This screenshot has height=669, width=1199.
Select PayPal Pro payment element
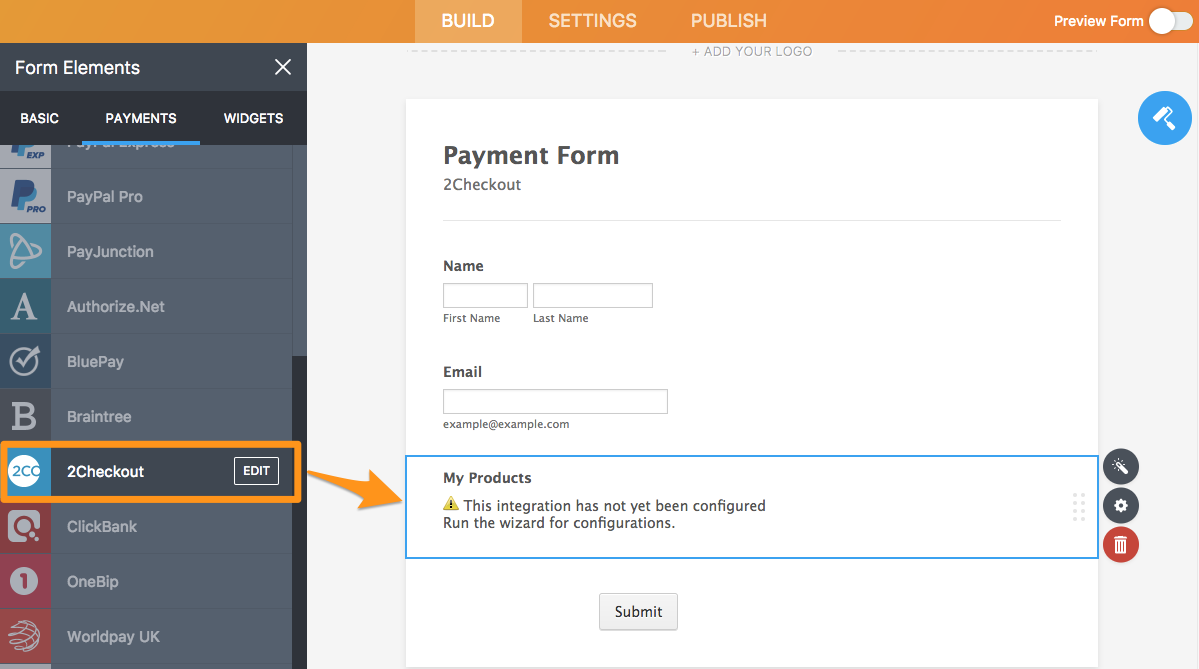(x=146, y=196)
